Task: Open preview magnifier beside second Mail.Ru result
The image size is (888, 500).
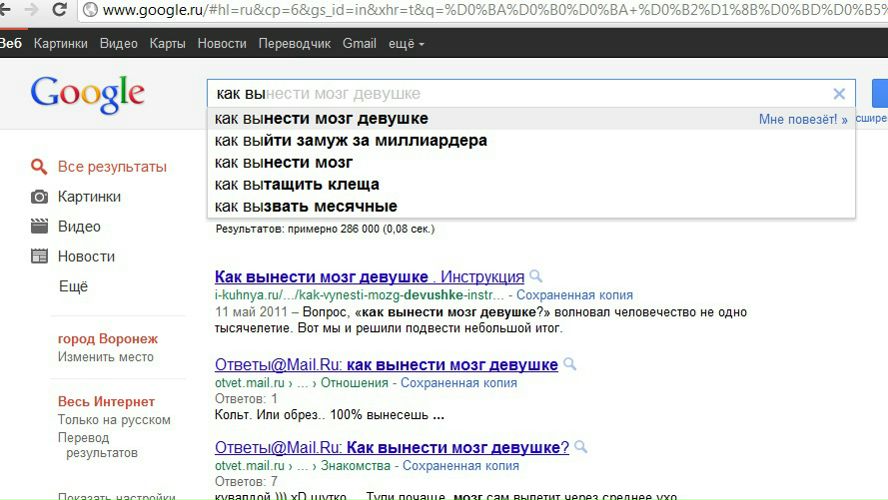Action: pos(581,447)
